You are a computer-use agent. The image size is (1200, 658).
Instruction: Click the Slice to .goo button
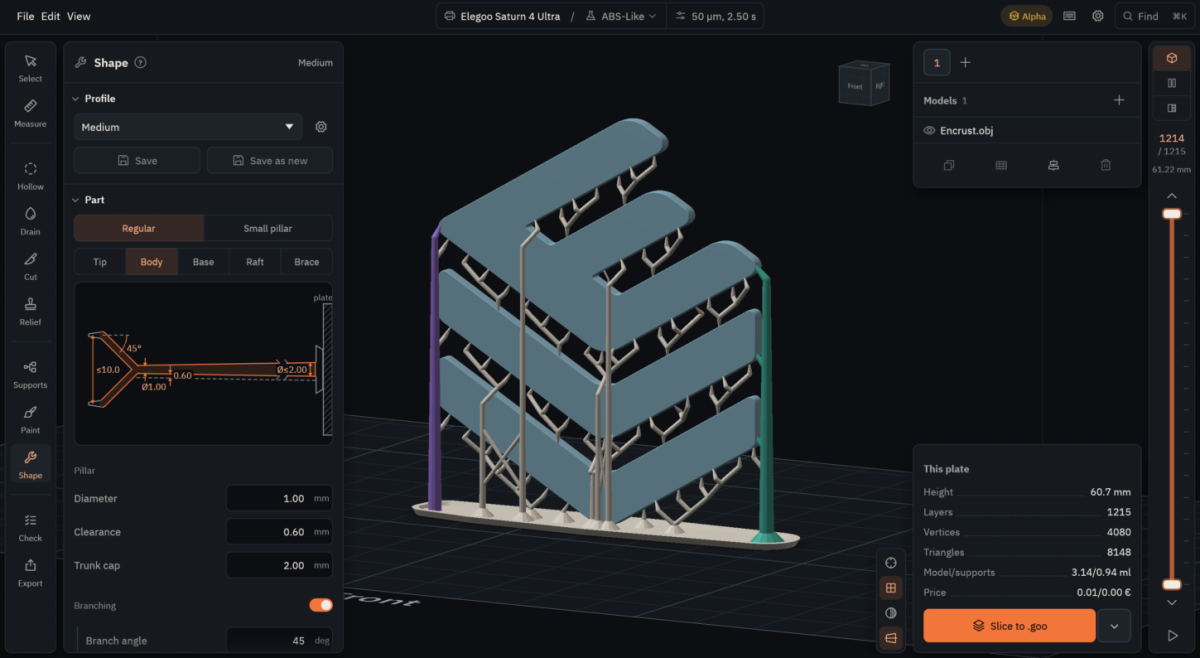coord(1009,626)
